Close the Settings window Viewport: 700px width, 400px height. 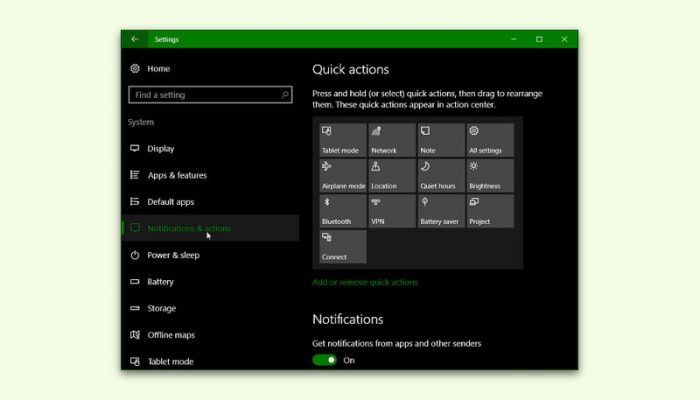(564, 39)
